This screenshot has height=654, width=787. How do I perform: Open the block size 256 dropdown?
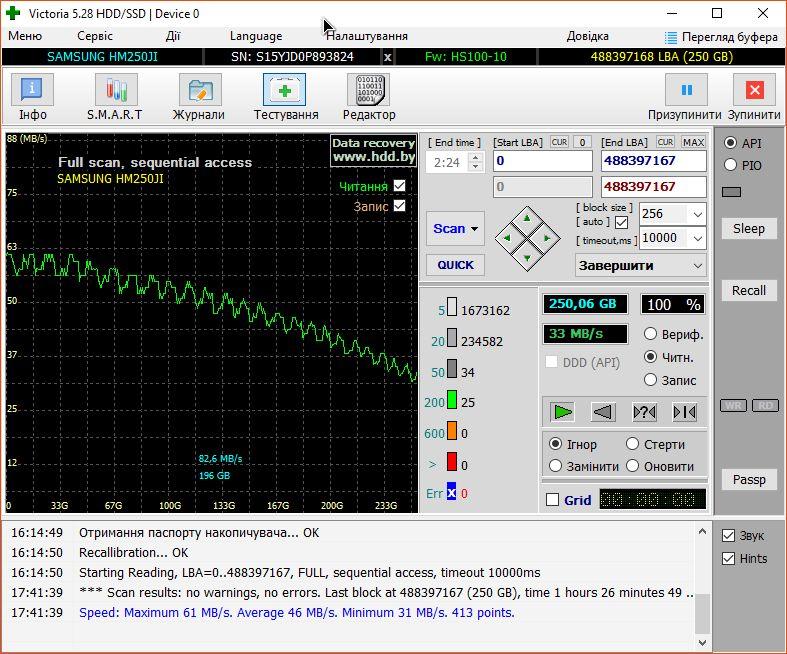click(x=698, y=214)
